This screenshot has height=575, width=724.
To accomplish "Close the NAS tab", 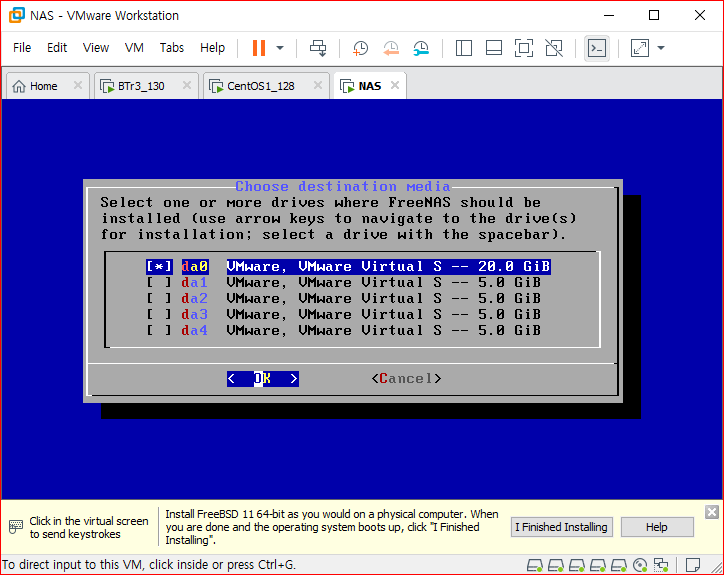I will [x=395, y=85].
